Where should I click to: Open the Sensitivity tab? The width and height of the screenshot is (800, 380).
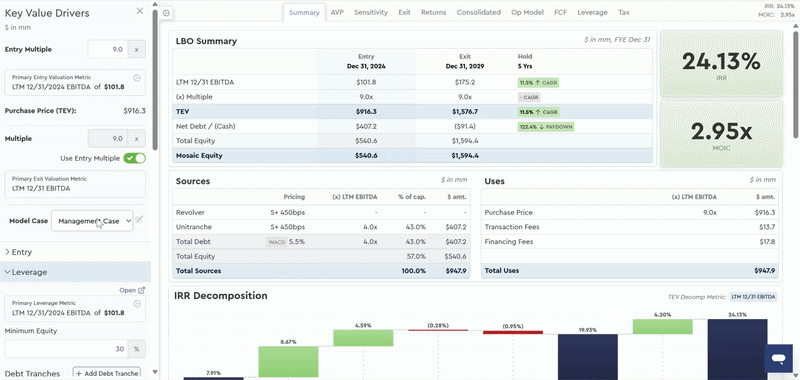pos(371,12)
